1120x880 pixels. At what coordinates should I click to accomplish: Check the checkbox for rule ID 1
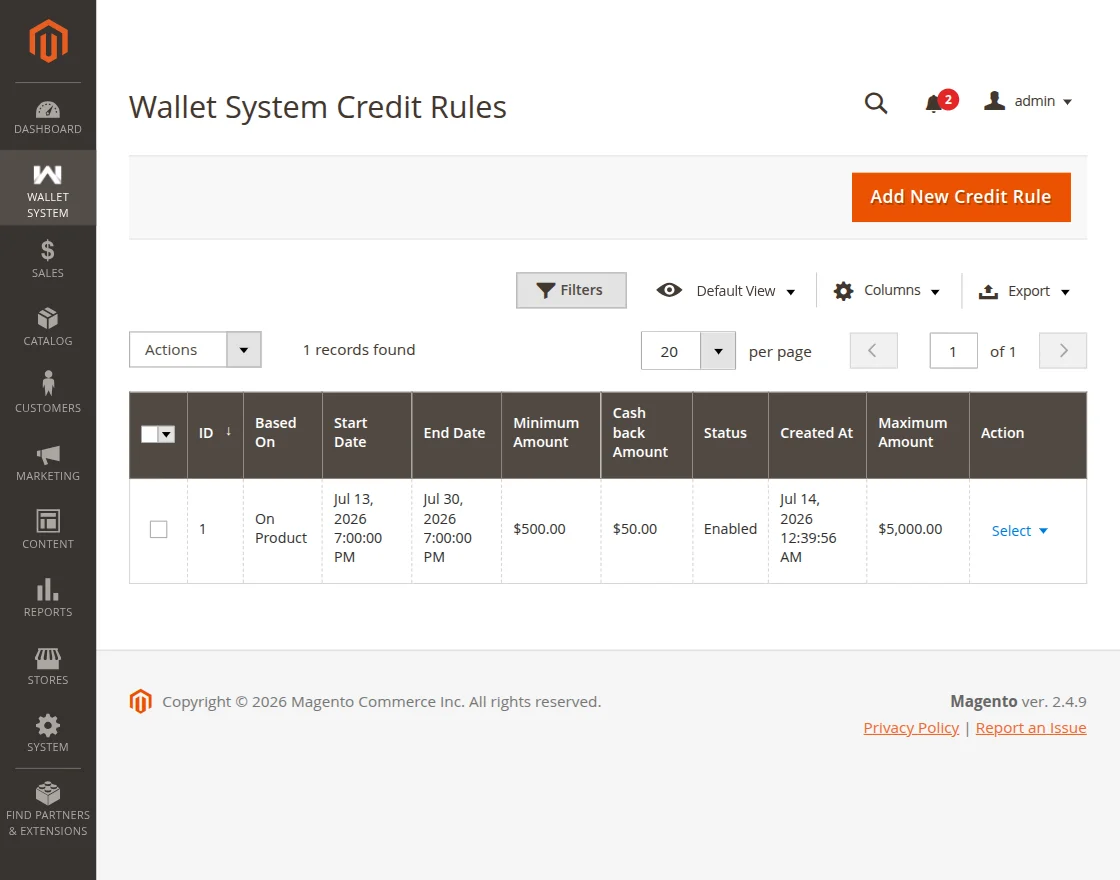pyautogui.click(x=159, y=529)
